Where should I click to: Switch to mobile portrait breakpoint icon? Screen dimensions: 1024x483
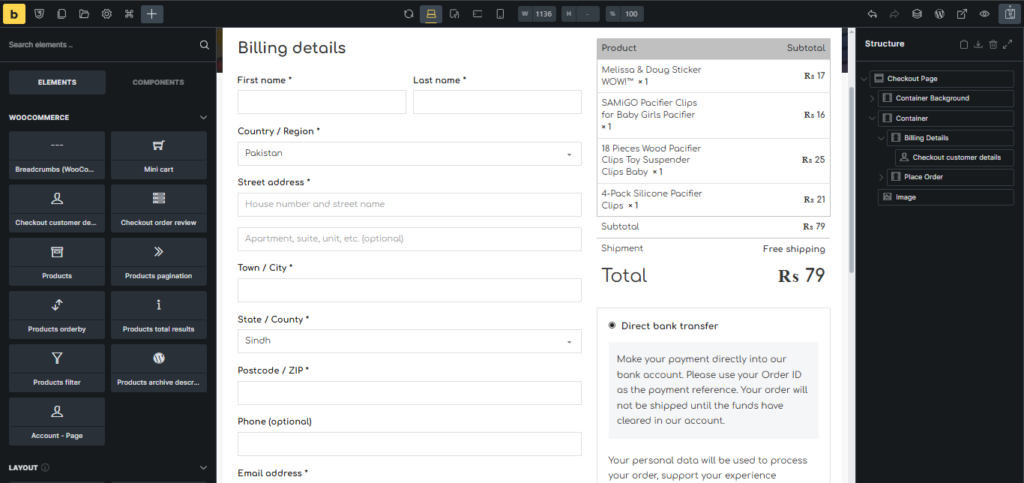tap(501, 14)
